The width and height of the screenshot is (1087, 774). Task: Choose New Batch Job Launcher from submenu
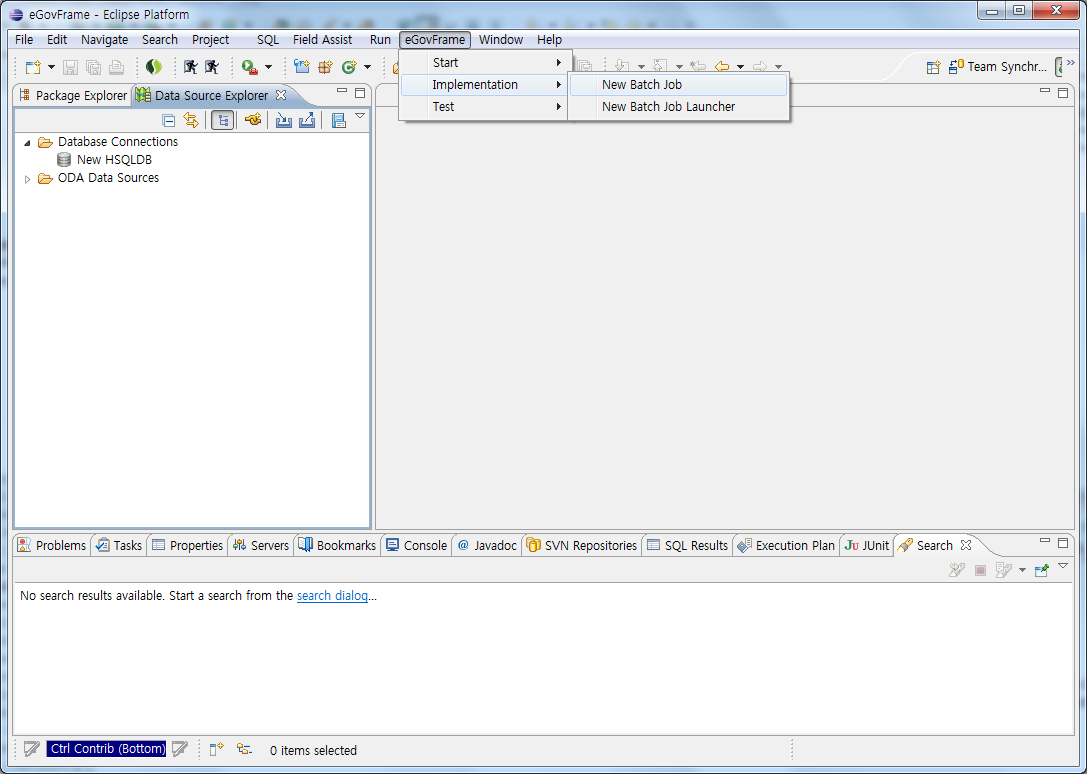point(668,107)
